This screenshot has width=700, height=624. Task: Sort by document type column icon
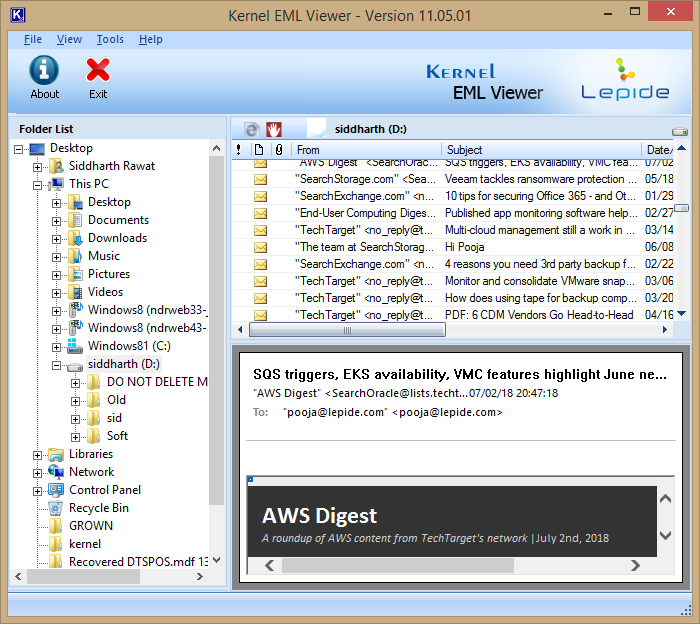(x=259, y=150)
